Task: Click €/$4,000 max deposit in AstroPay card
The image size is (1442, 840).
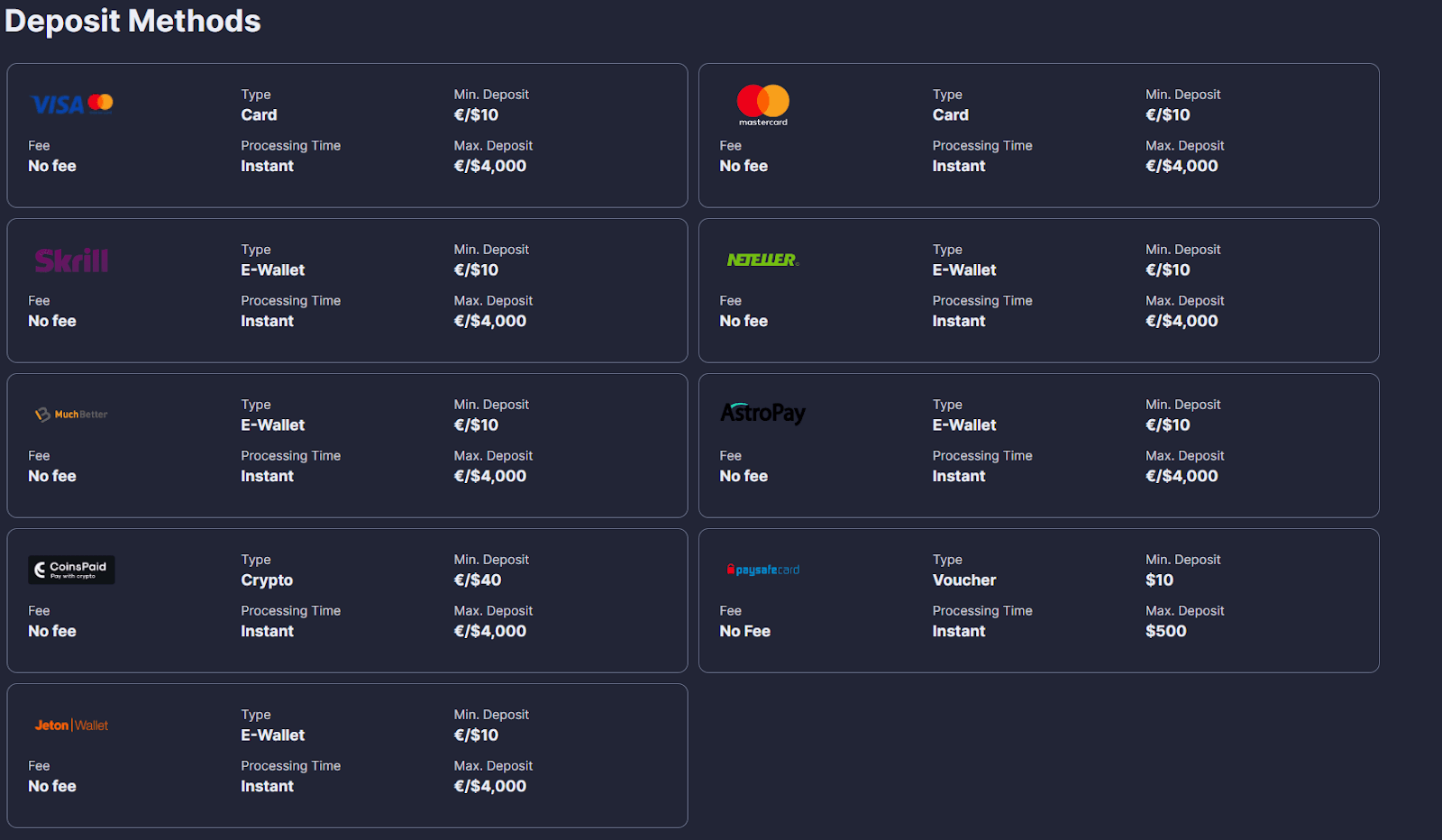Action: click(1182, 476)
